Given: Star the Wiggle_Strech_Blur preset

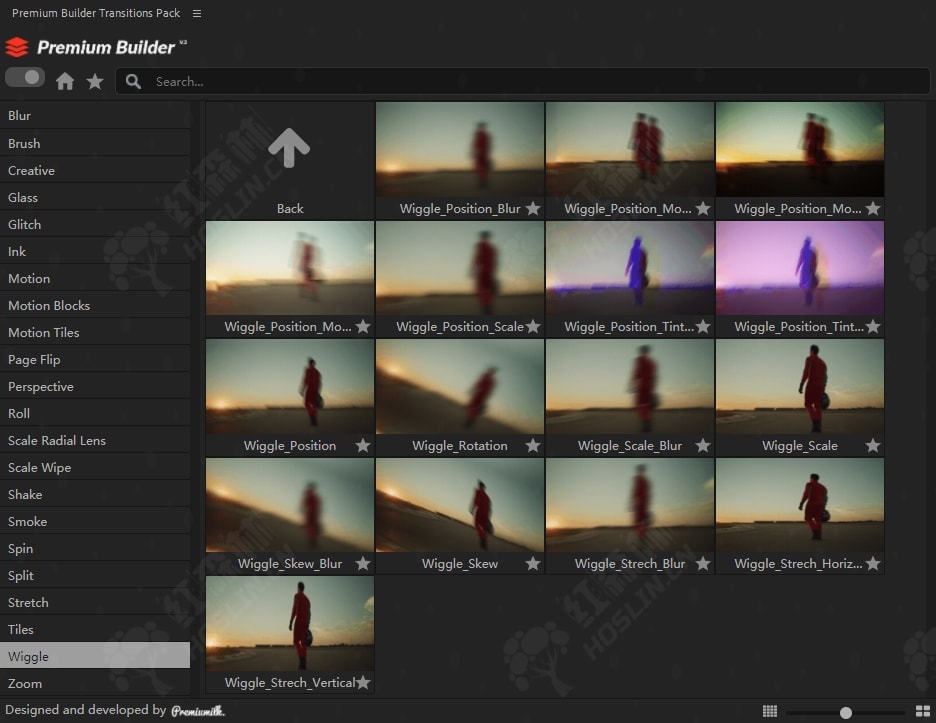Looking at the screenshot, I should click(703, 564).
